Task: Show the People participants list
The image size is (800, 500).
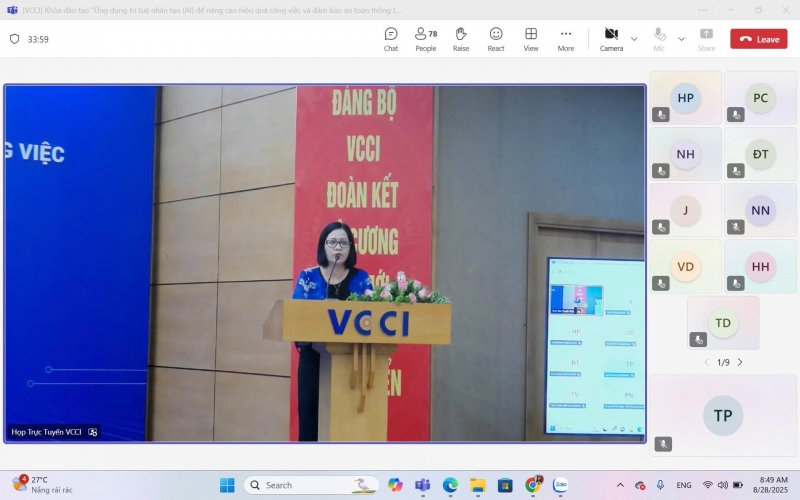Action: (x=426, y=39)
